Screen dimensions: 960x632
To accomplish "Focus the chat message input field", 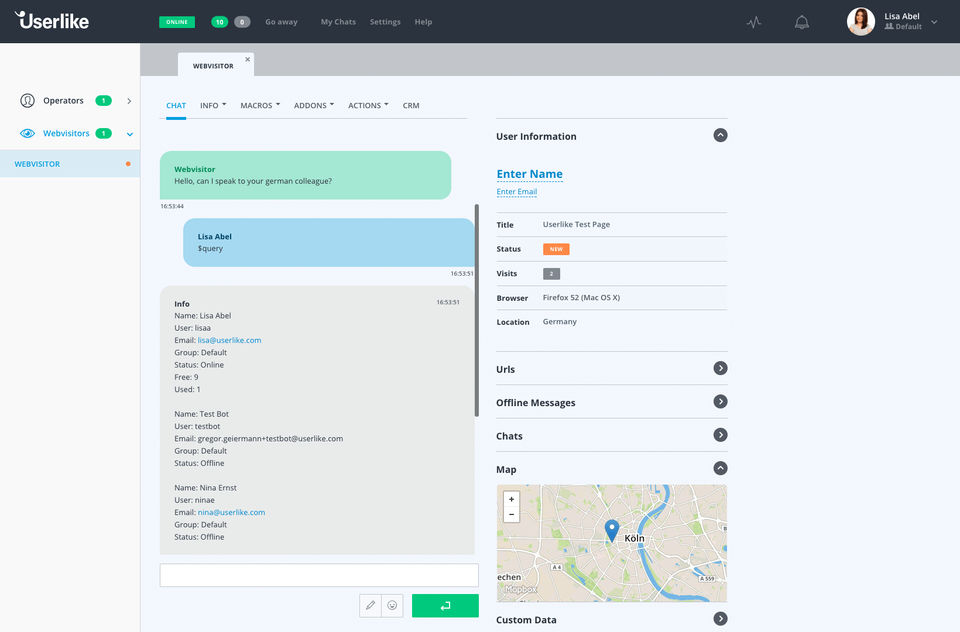I will point(319,575).
